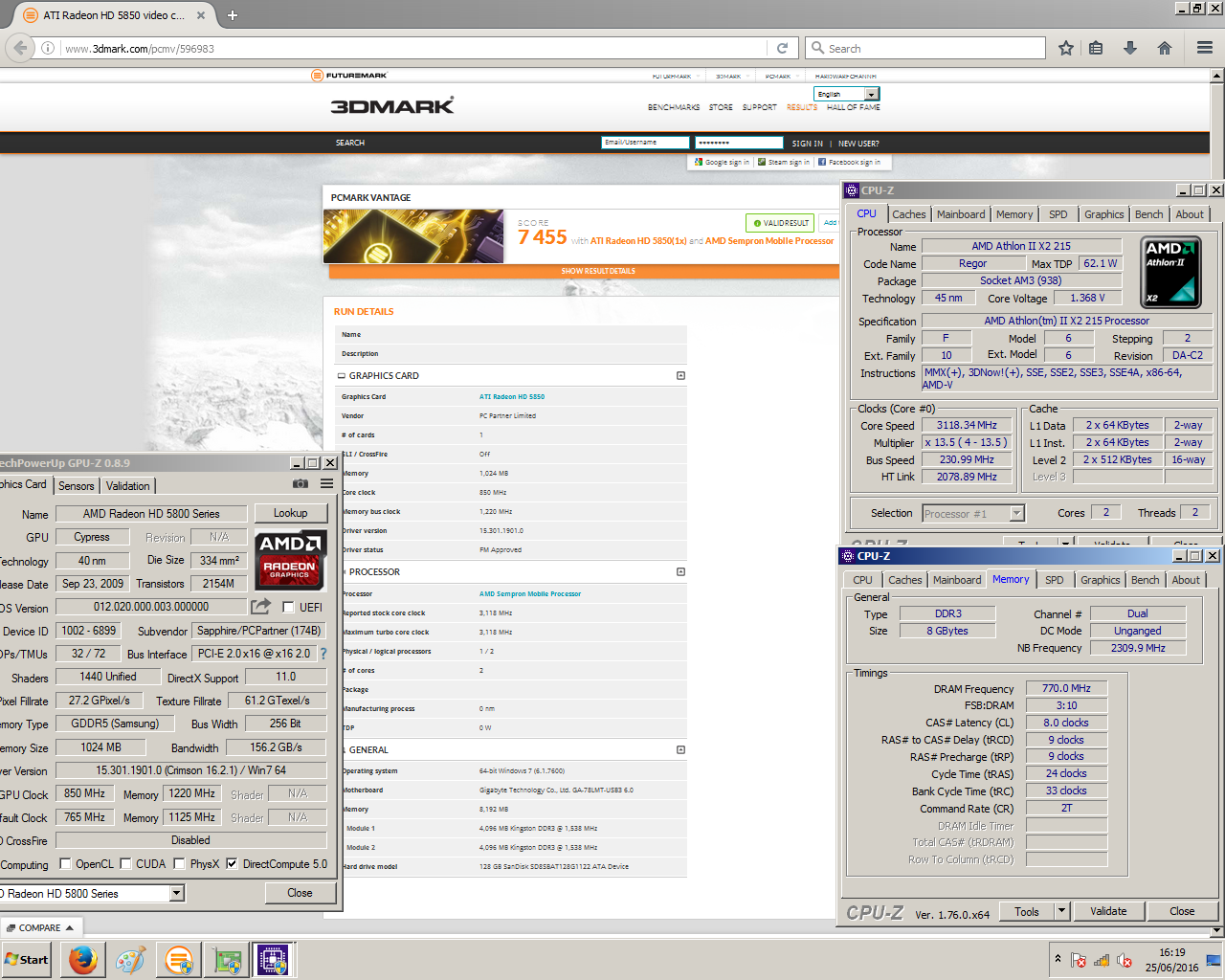The height and width of the screenshot is (980, 1225).
Task: Toggle the PhysX checkbox
Action: click(x=179, y=863)
